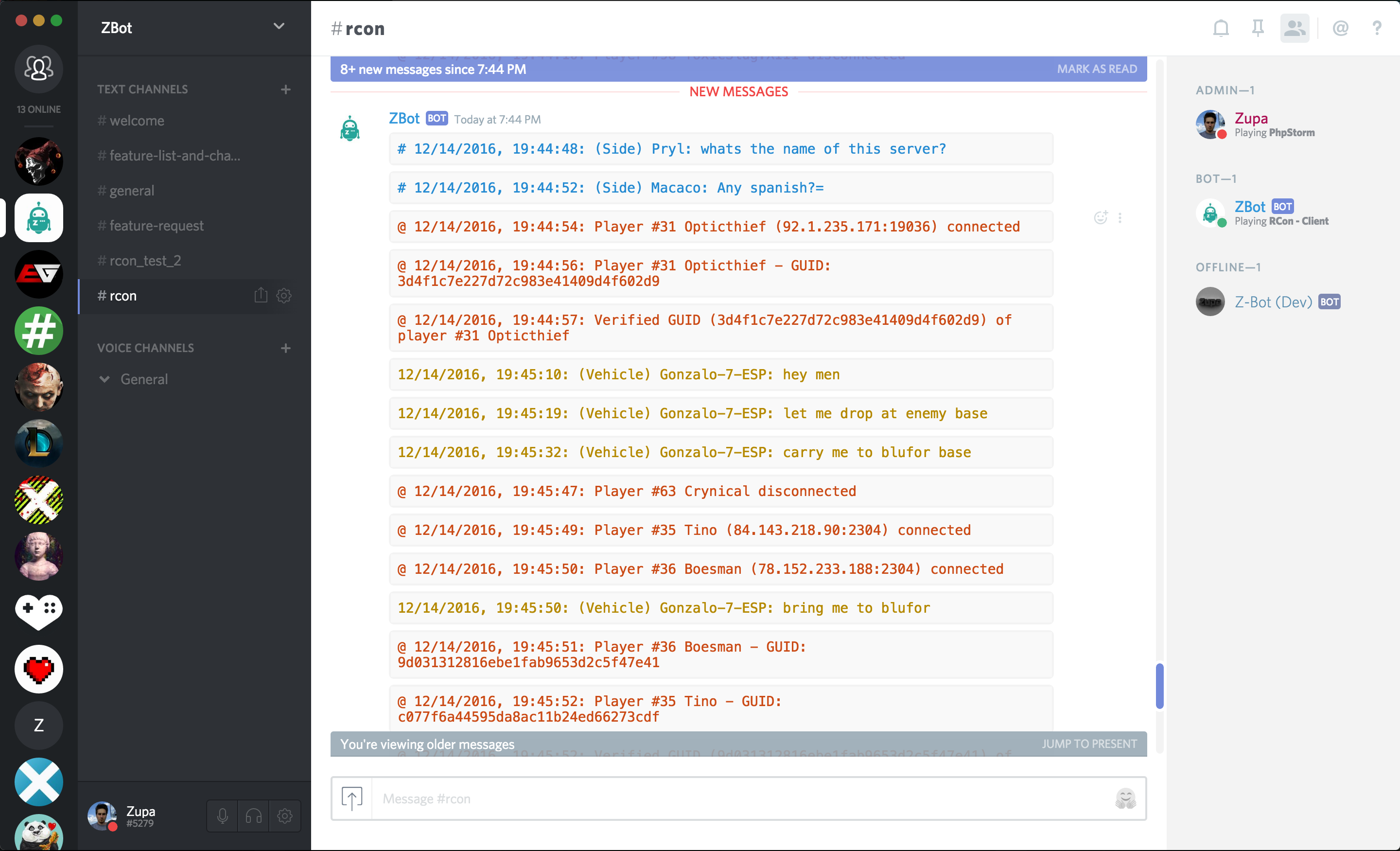Click JUMP TO PRESENT button
Screen dimensions: 1400x851
[x=1090, y=742]
